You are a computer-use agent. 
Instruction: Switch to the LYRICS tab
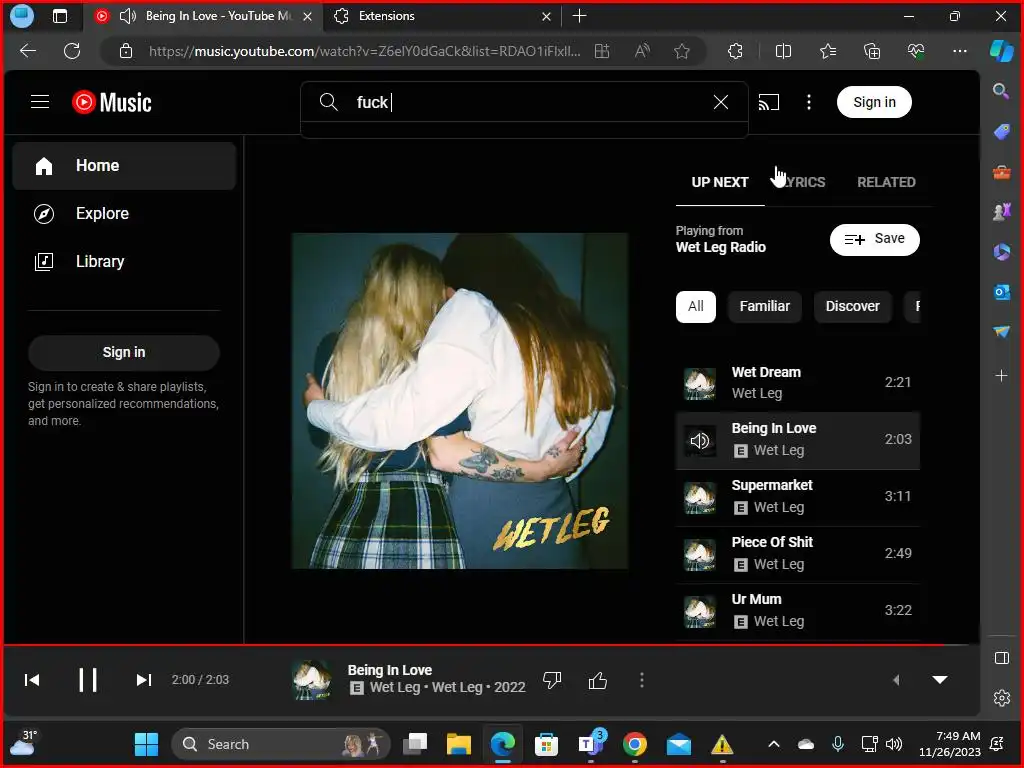[803, 182]
